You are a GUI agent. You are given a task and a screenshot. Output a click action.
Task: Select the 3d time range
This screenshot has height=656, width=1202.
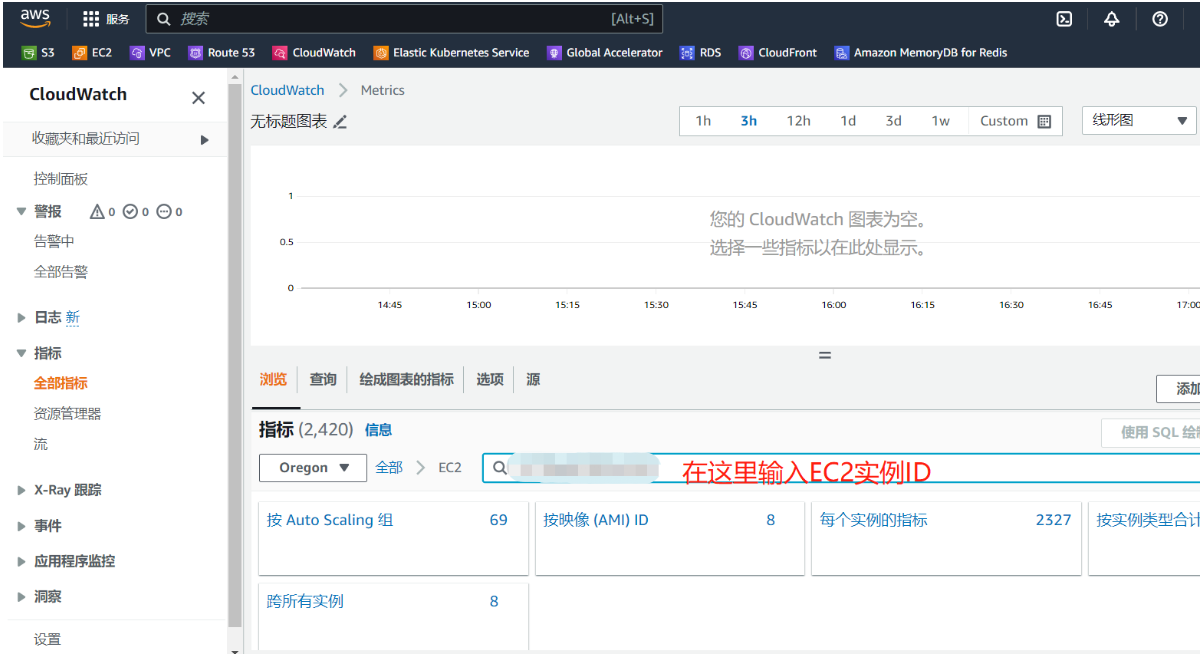(893, 121)
